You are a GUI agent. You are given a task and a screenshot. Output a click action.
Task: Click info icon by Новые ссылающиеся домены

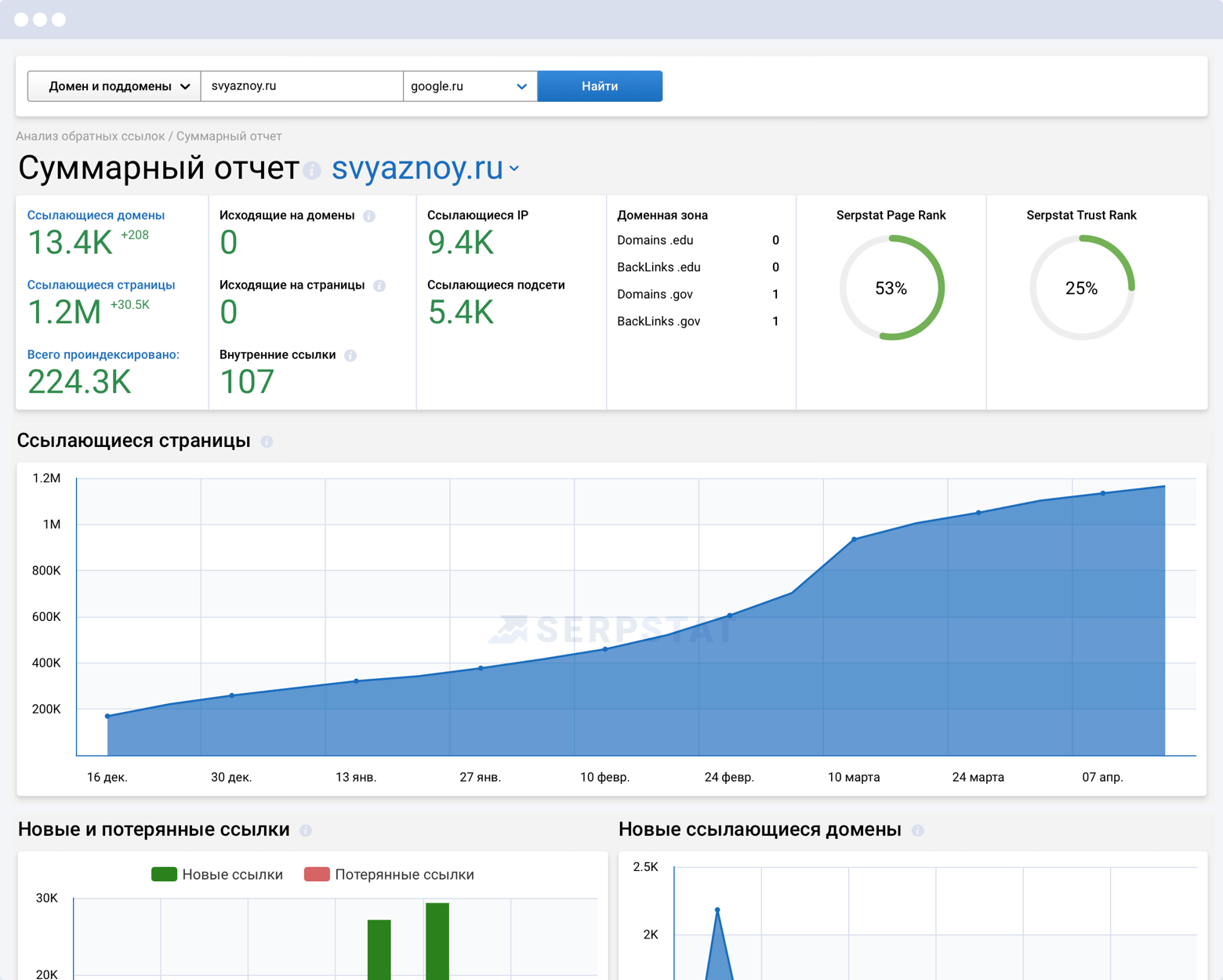[917, 830]
